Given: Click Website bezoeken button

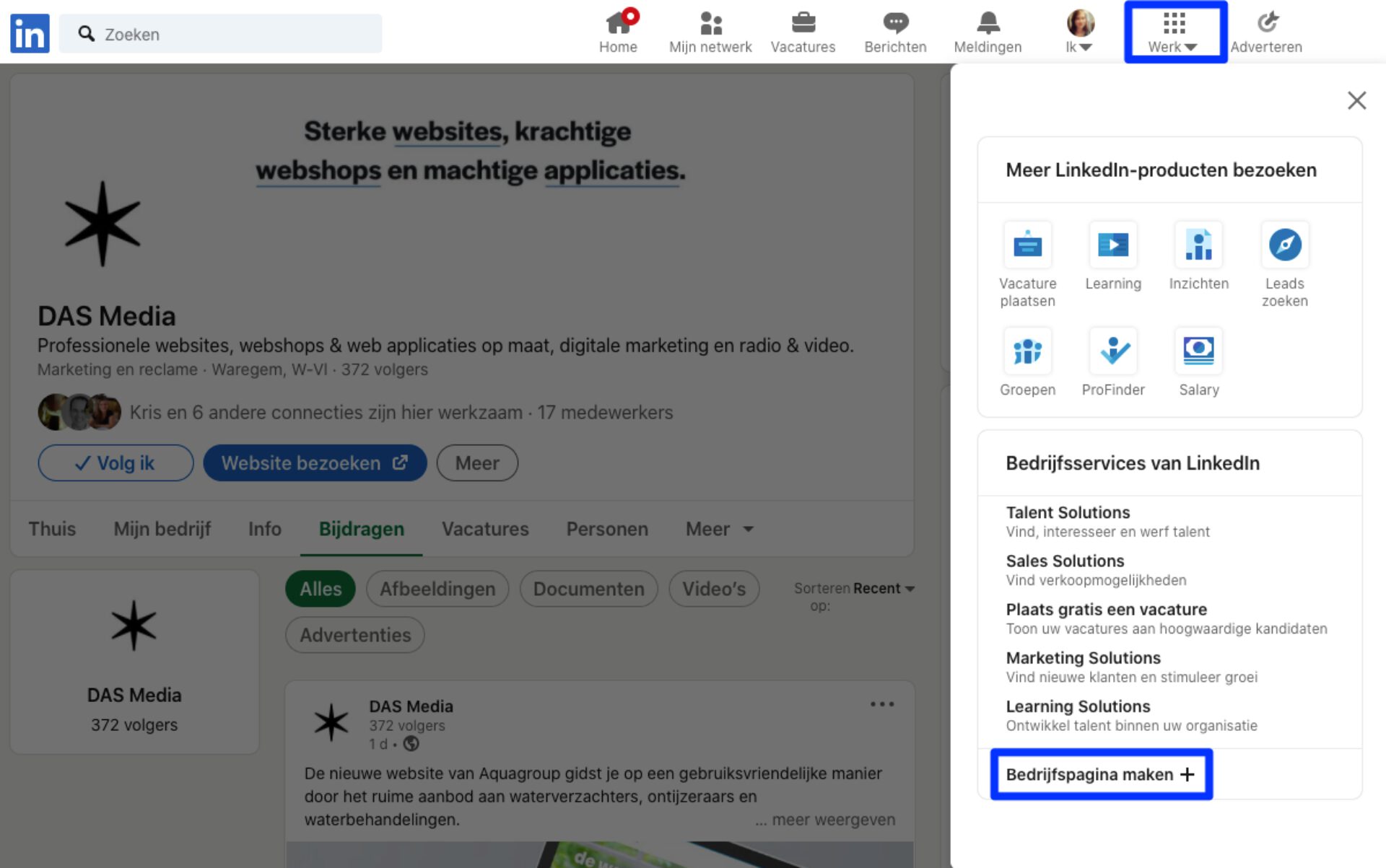Looking at the screenshot, I should (x=315, y=463).
